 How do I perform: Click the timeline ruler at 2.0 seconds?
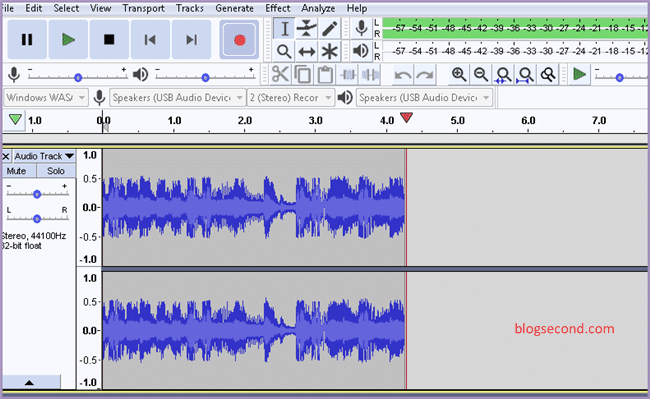click(x=245, y=121)
